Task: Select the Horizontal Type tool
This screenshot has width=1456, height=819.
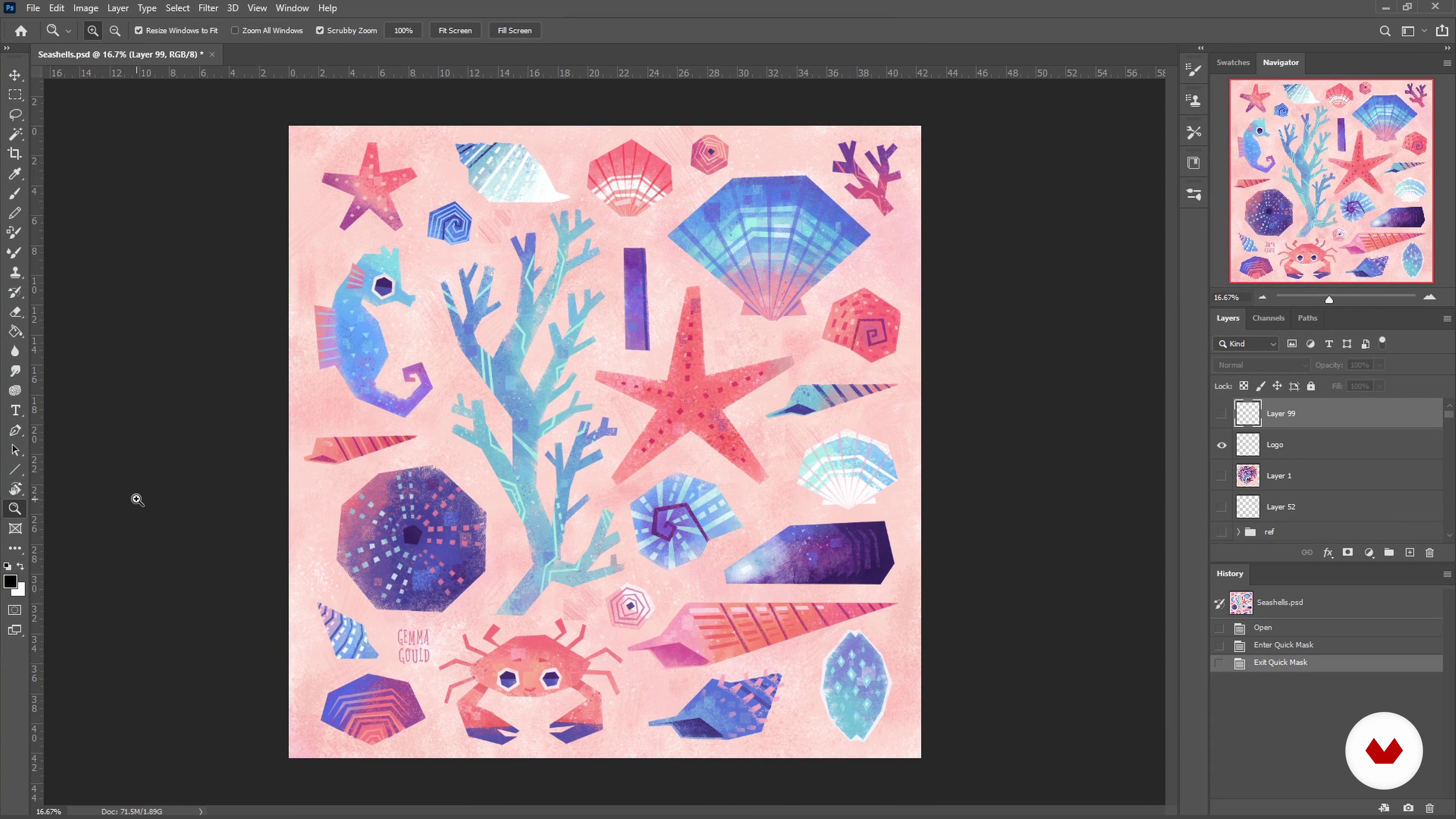Action: click(15, 410)
